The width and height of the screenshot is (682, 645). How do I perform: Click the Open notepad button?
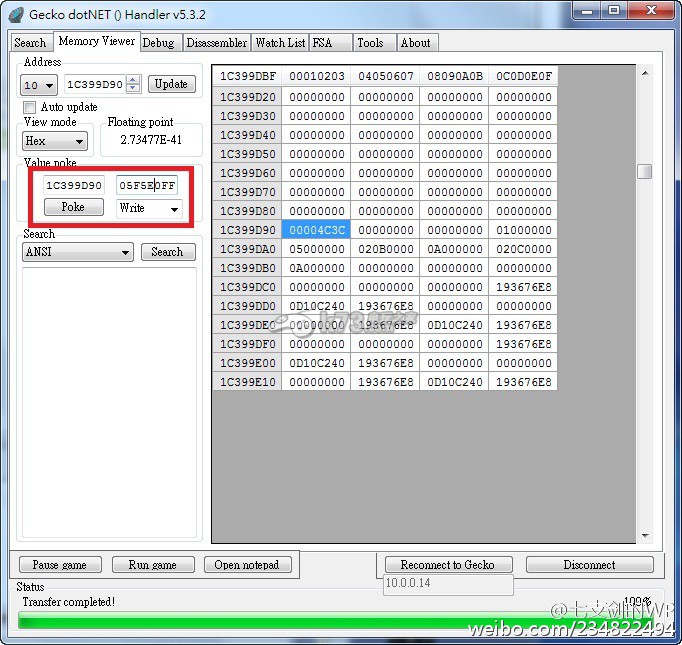pos(247,565)
